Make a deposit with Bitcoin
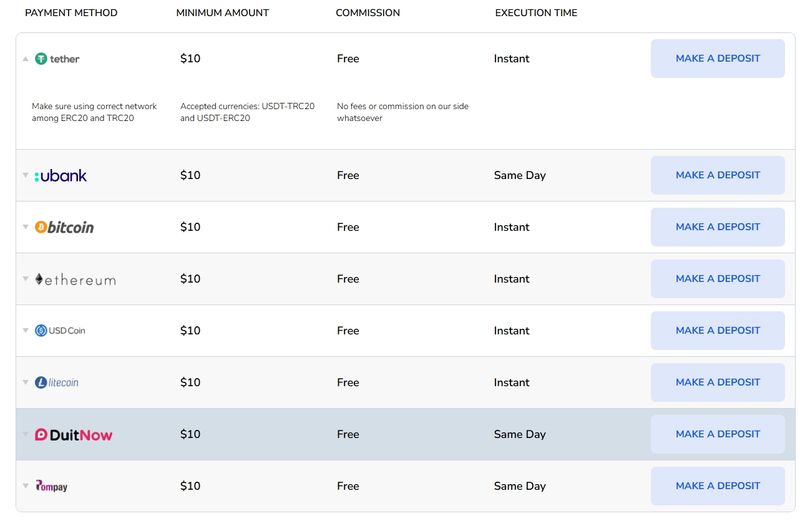 (x=717, y=227)
